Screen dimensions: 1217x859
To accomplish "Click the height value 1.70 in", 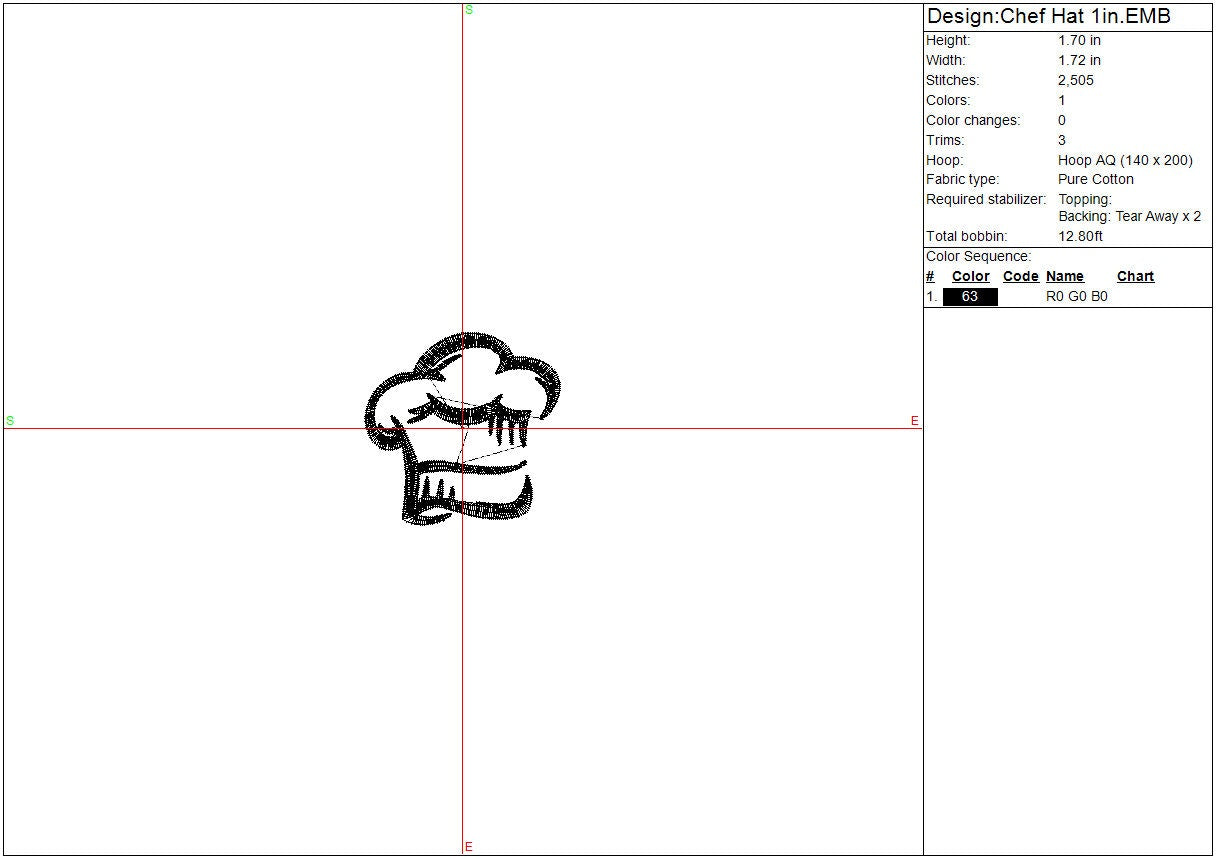I will point(1079,41).
